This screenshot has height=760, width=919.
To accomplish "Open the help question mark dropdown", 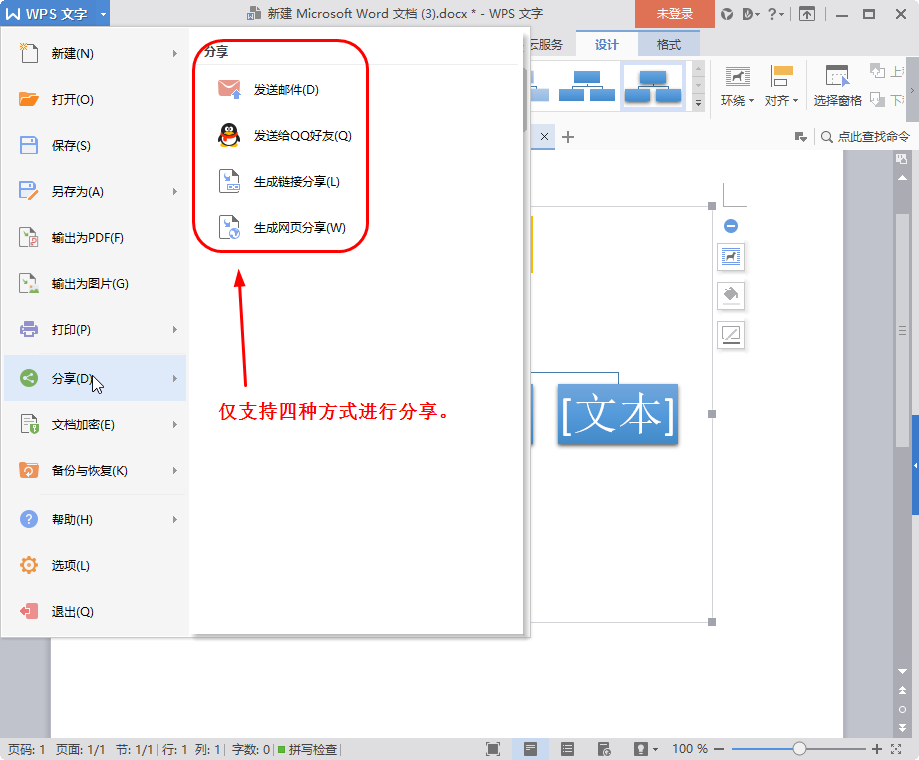I will coord(776,14).
